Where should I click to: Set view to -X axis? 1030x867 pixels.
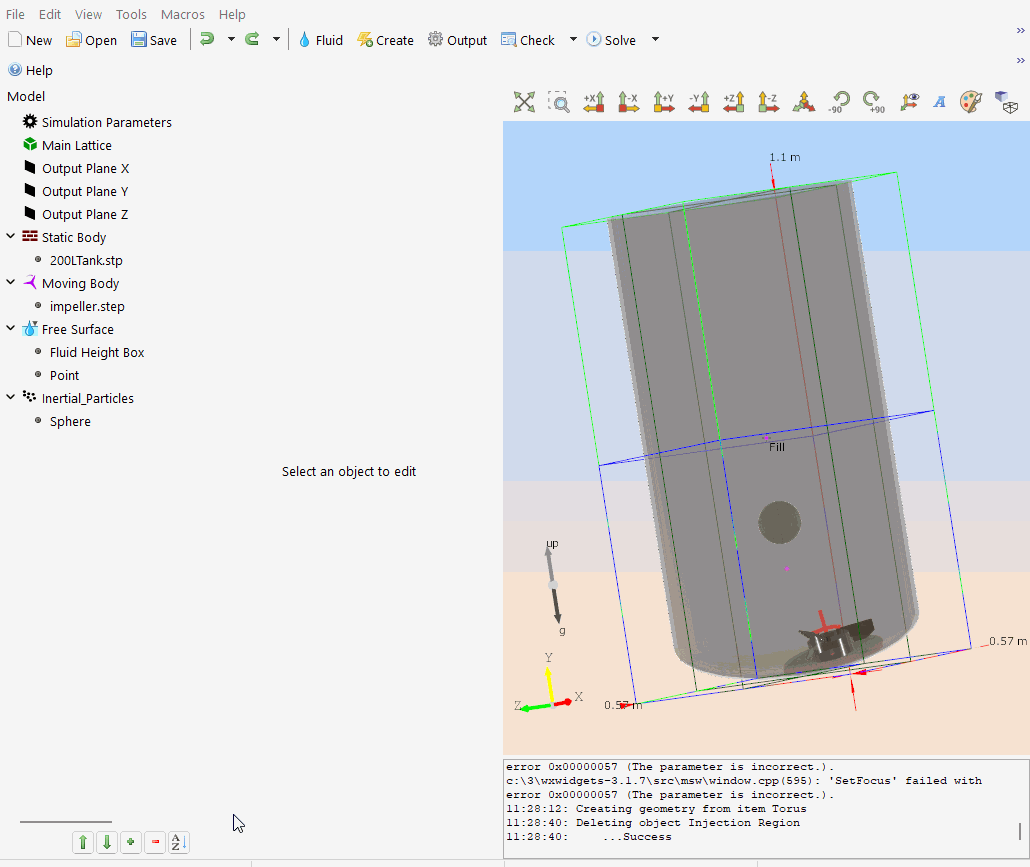(x=629, y=102)
